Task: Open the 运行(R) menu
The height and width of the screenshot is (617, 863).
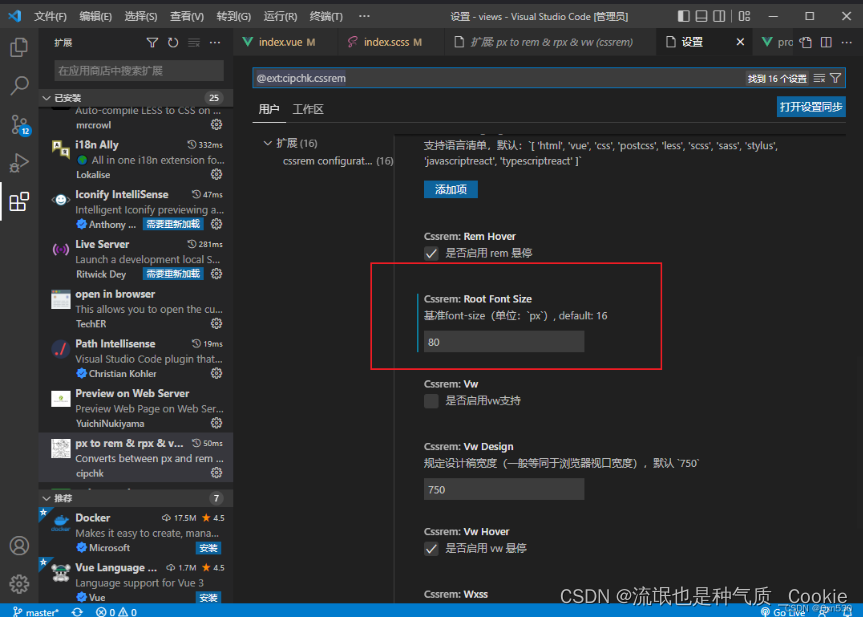Action: [x=280, y=17]
